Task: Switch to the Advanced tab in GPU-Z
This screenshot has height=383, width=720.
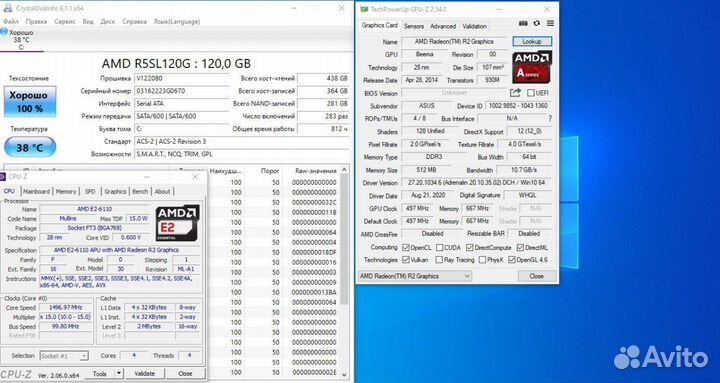Action: (x=443, y=26)
